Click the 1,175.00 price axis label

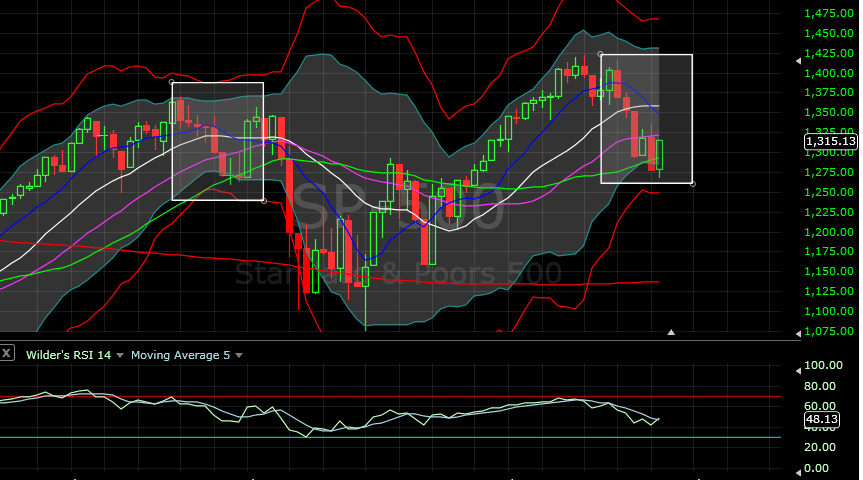pos(829,252)
